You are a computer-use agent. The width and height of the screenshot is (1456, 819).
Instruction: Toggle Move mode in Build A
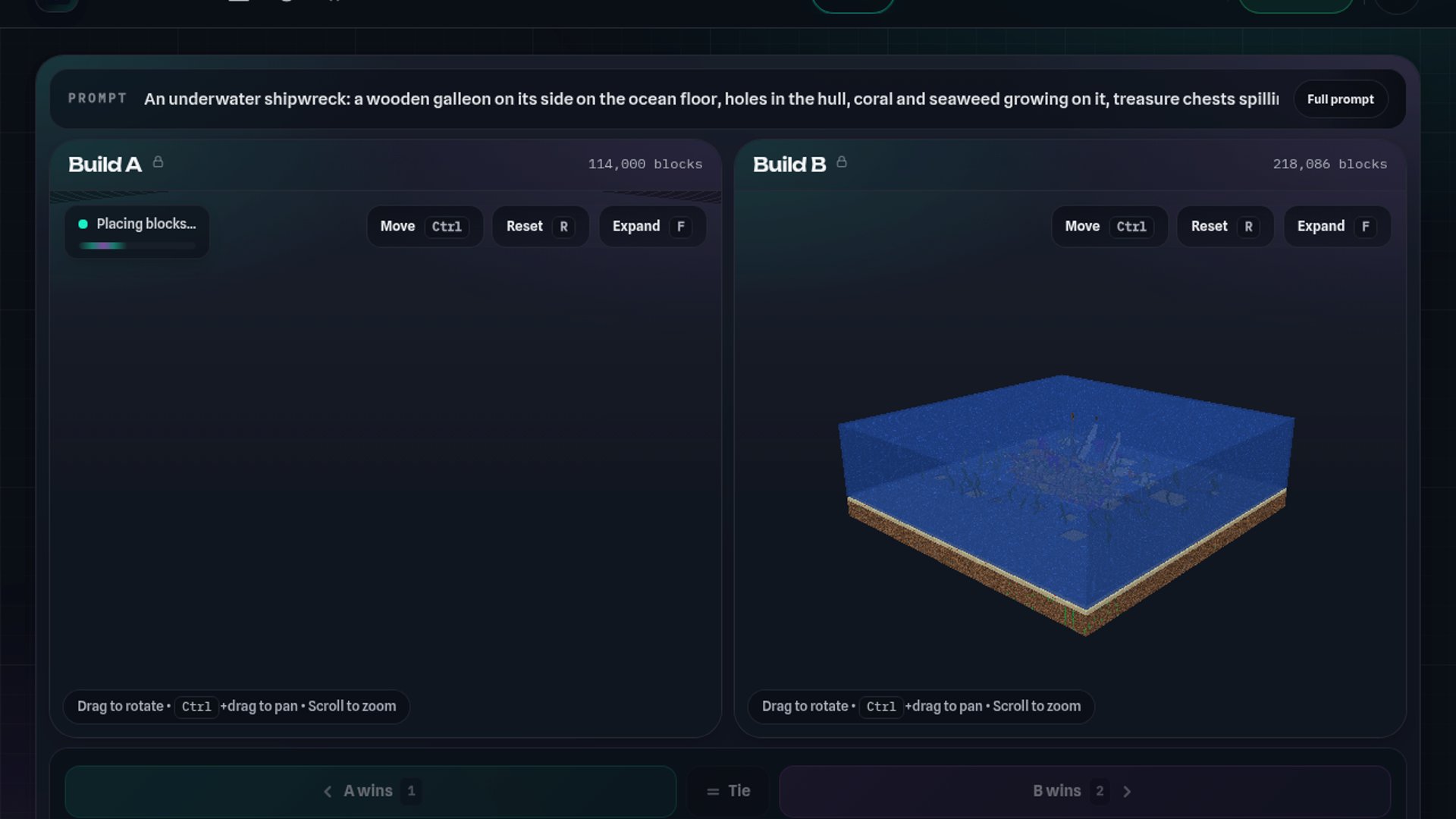425,226
